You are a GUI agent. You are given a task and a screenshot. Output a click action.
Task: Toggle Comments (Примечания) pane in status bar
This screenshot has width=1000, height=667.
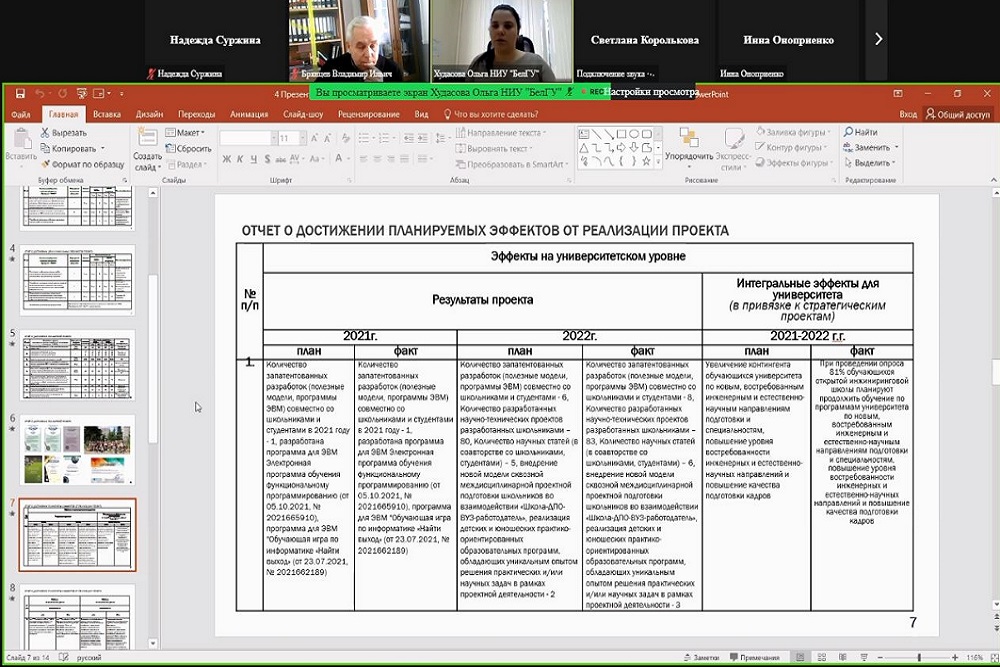tap(753, 658)
